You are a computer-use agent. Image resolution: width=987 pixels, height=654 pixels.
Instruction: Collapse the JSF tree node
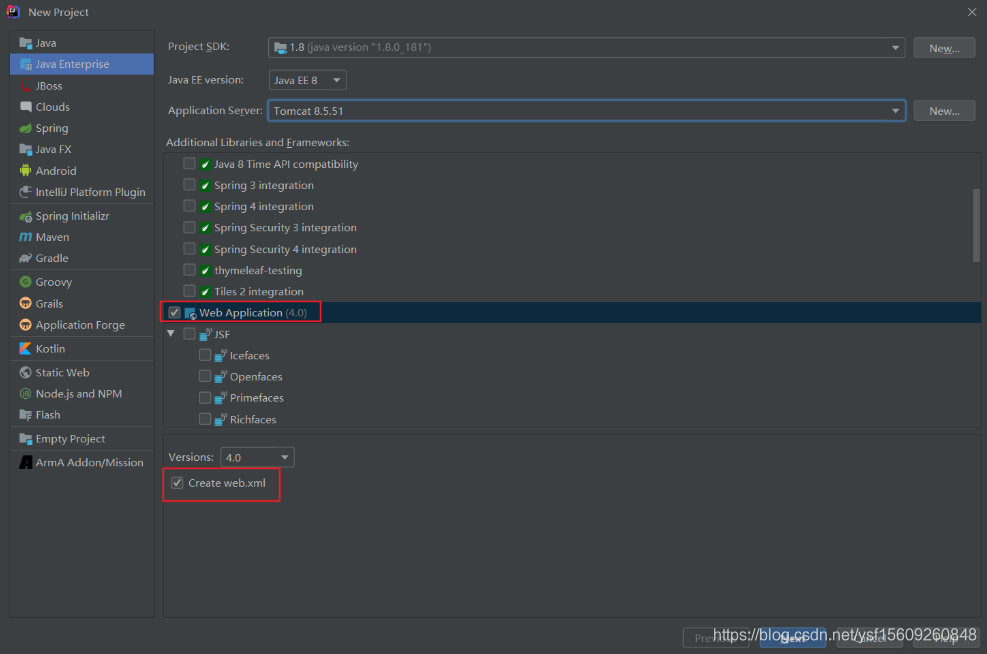(x=171, y=334)
